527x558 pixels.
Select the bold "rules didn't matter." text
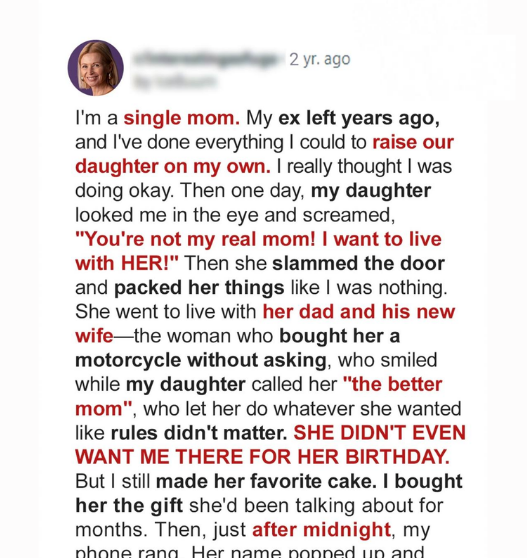199,433
